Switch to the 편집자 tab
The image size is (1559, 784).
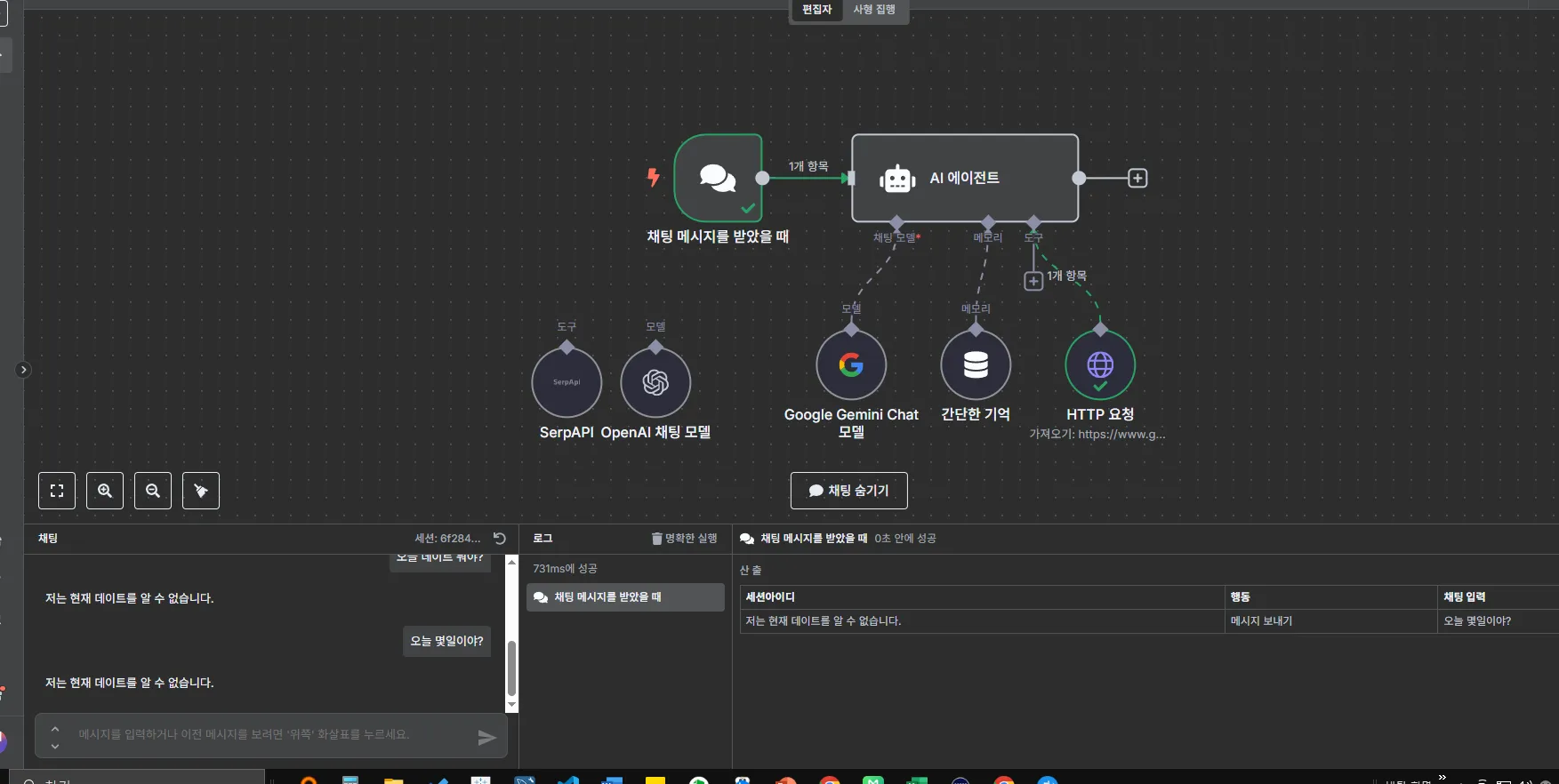(816, 10)
